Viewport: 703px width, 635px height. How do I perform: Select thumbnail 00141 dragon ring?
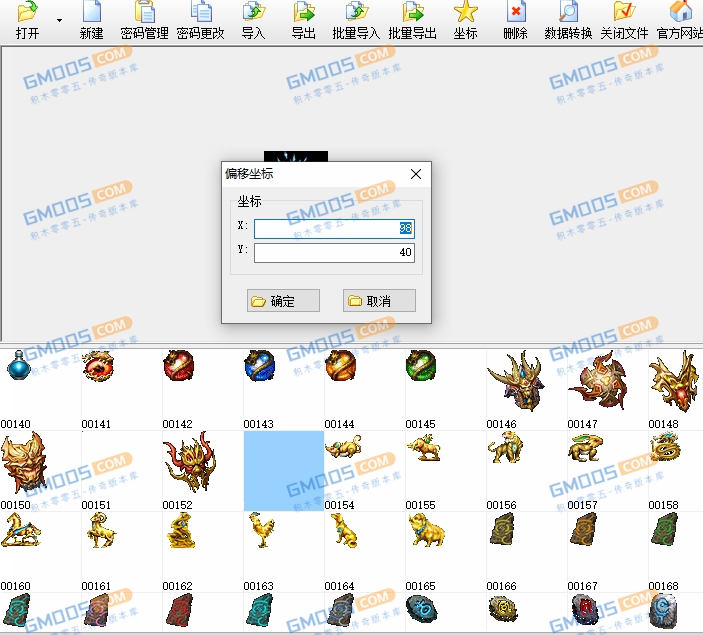tap(122, 390)
